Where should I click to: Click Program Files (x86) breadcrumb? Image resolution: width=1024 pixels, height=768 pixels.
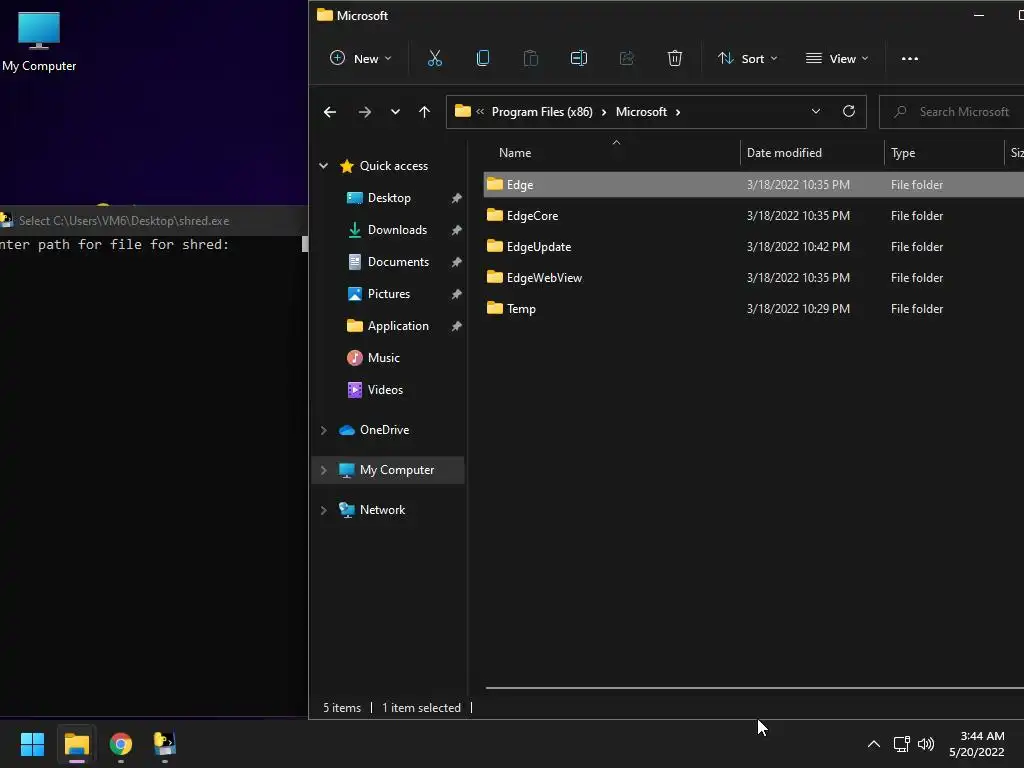tap(542, 112)
